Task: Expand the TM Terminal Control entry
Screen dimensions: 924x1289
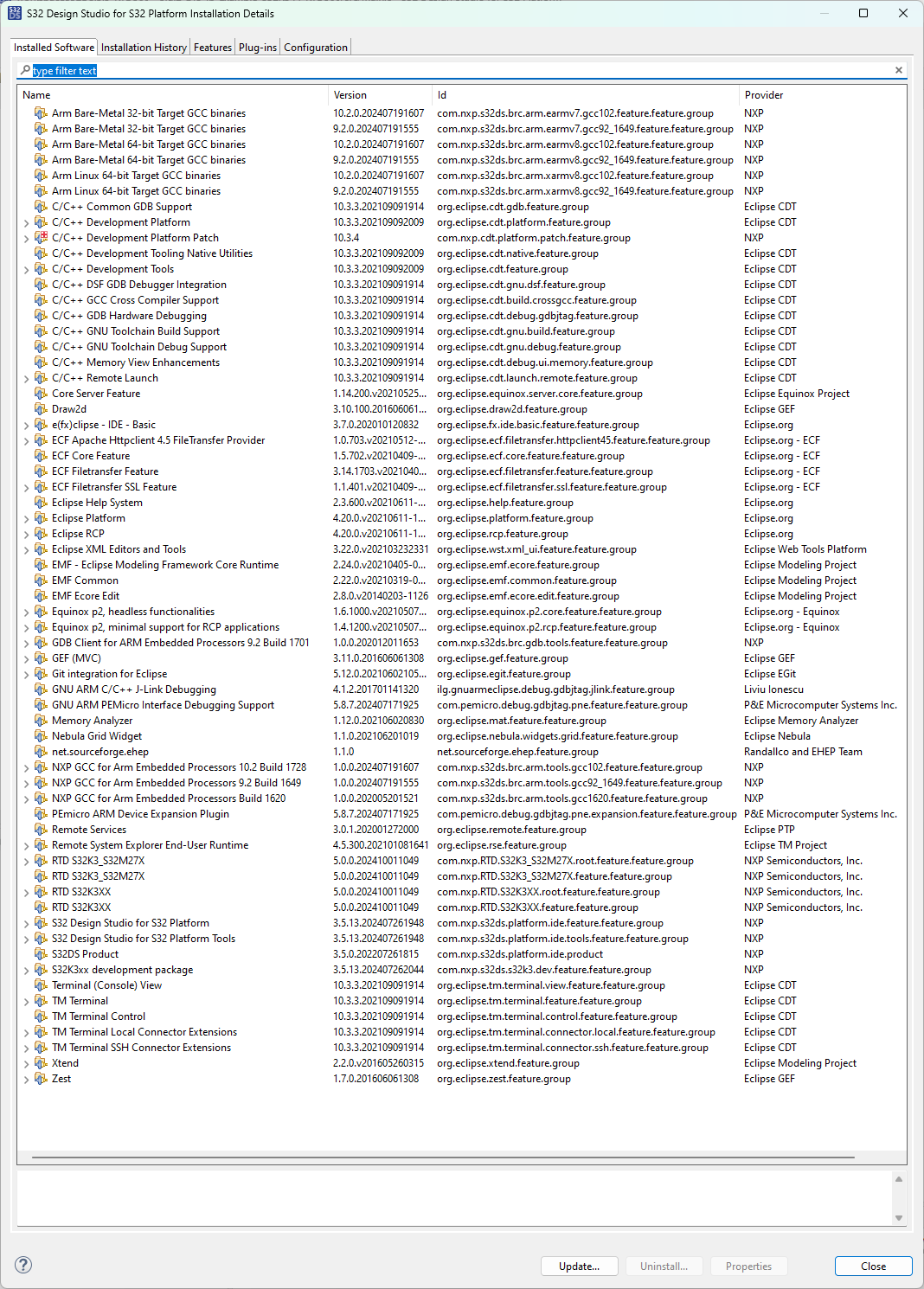Action: 25,1016
